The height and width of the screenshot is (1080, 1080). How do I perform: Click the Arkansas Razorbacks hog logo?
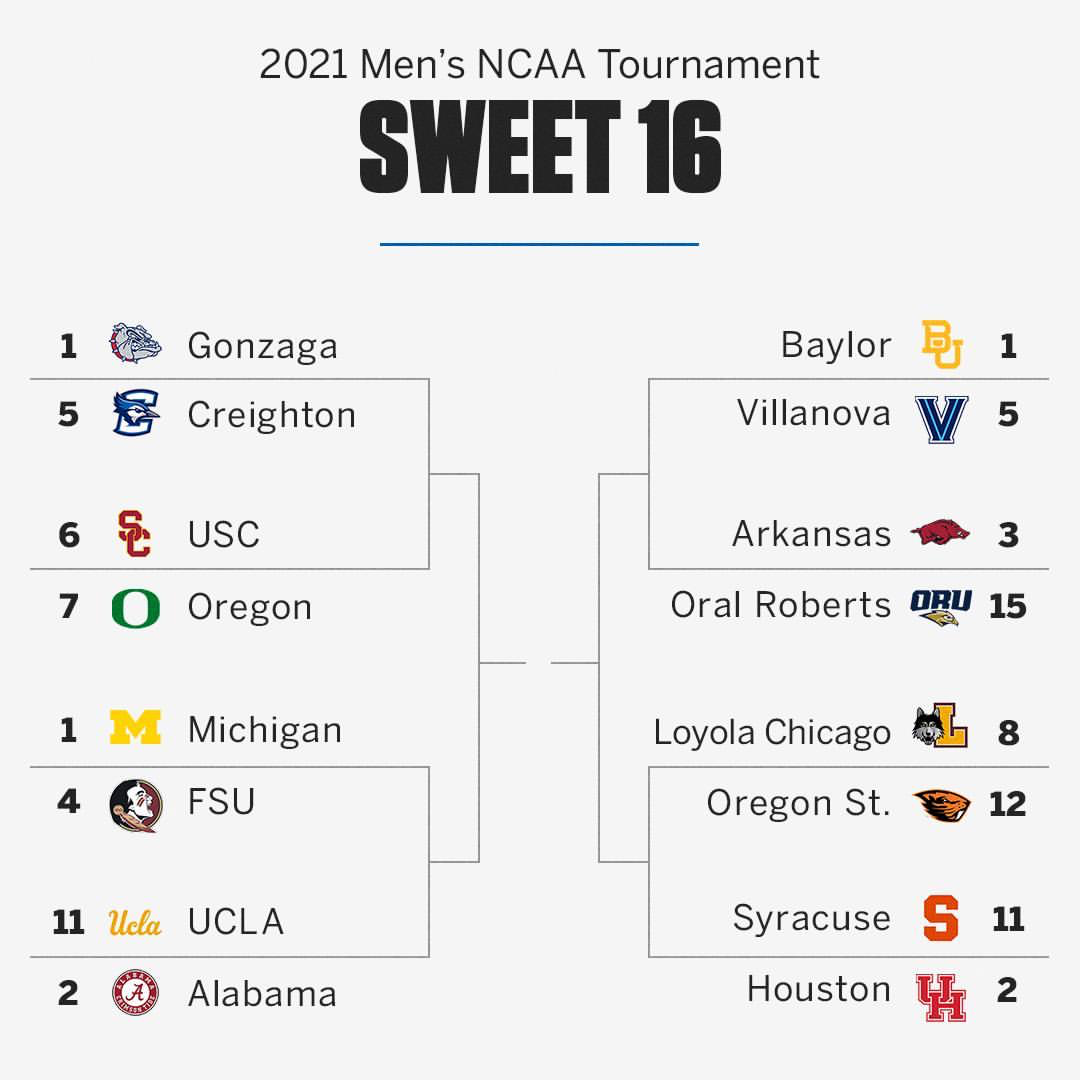940,532
